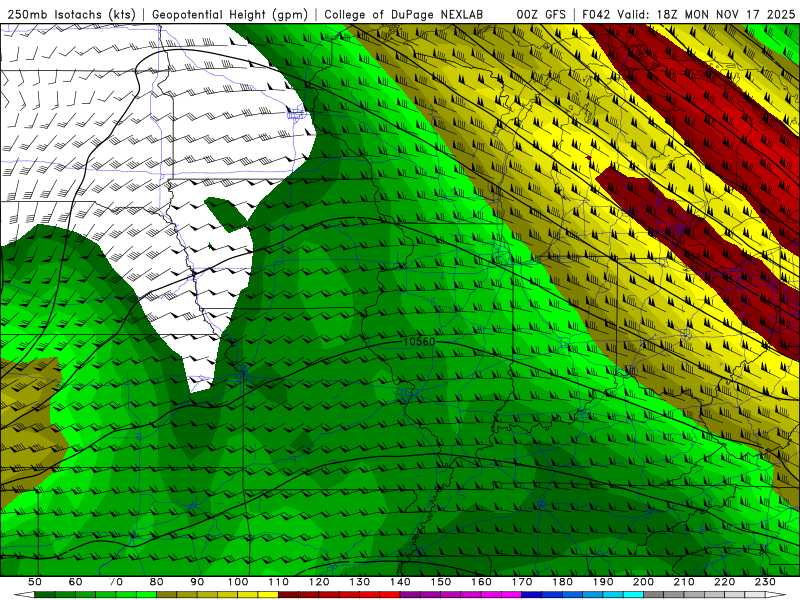Click the 130 label on the color scale
The image size is (800, 600).
tap(360, 582)
